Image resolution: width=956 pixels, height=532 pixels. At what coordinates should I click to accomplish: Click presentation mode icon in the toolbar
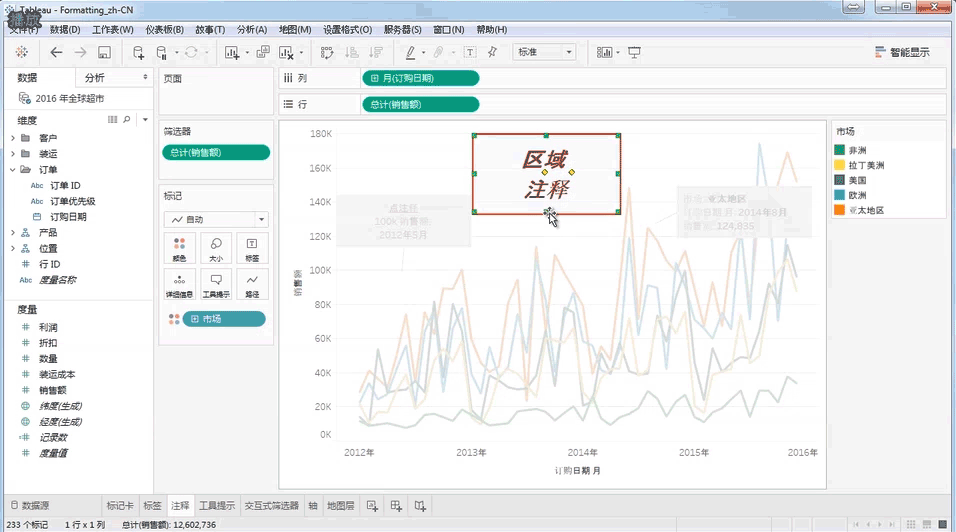pyautogui.click(x=633, y=52)
